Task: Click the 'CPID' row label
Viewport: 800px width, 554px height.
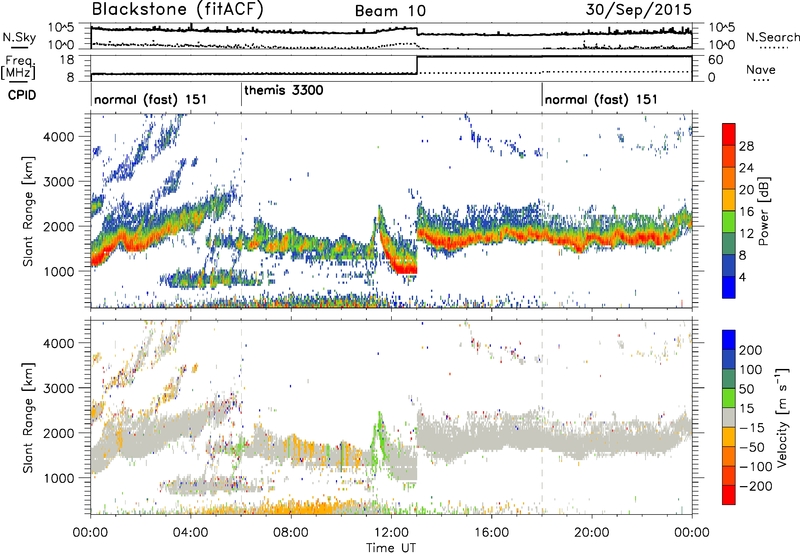Action: point(22,95)
